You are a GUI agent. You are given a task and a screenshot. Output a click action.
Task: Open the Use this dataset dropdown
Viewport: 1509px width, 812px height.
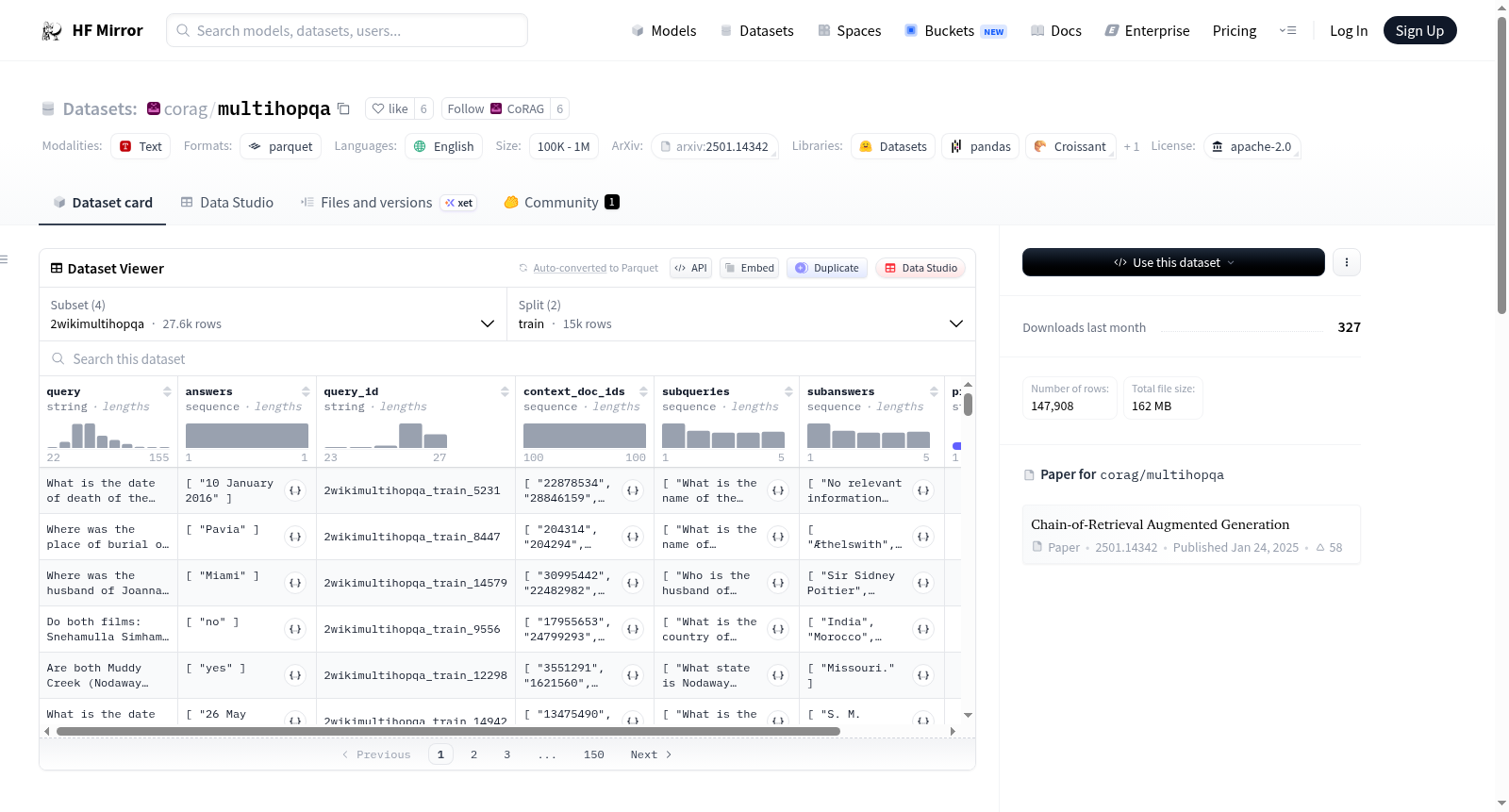click(x=1173, y=262)
